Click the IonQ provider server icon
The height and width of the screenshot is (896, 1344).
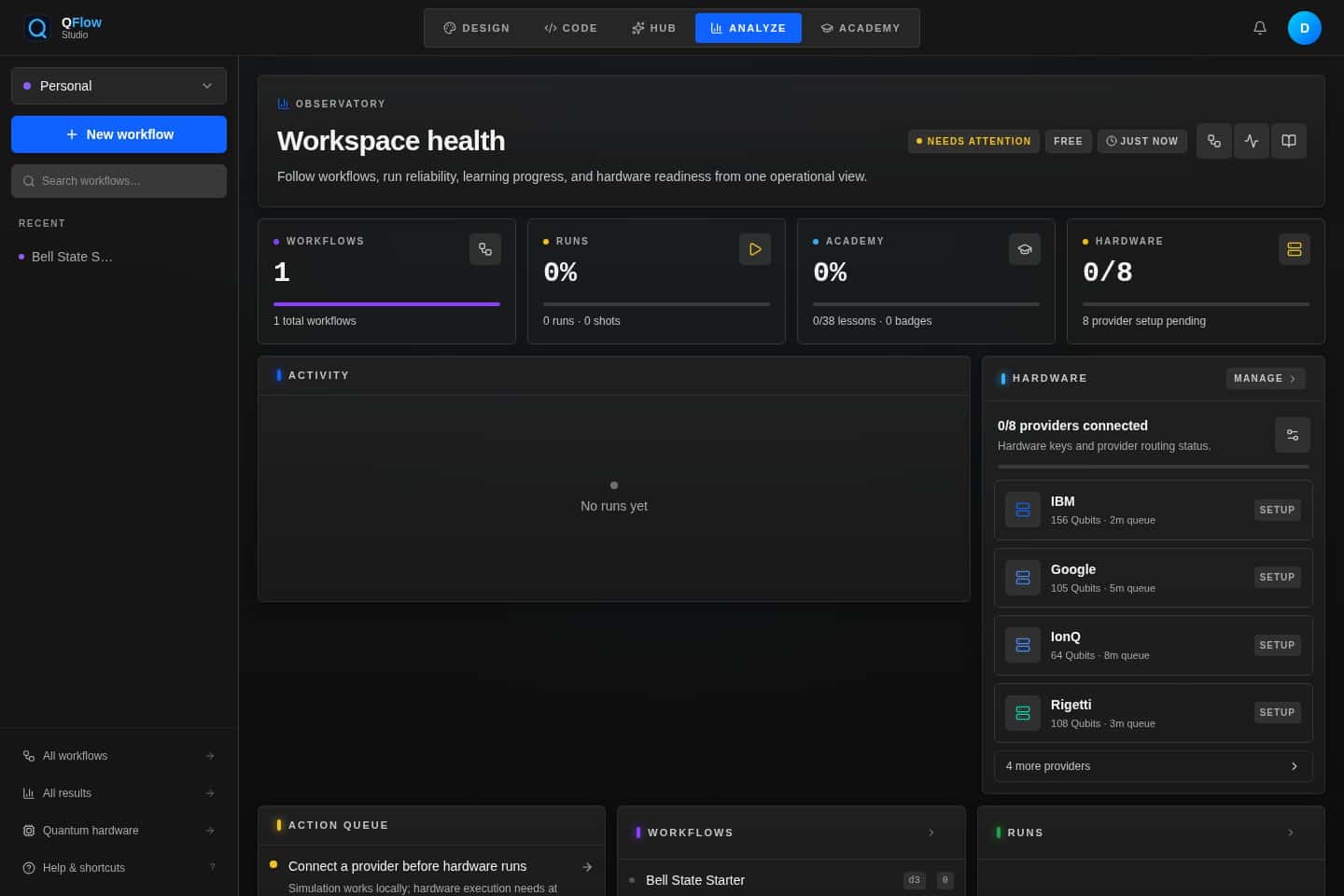(x=1023, y=645)
